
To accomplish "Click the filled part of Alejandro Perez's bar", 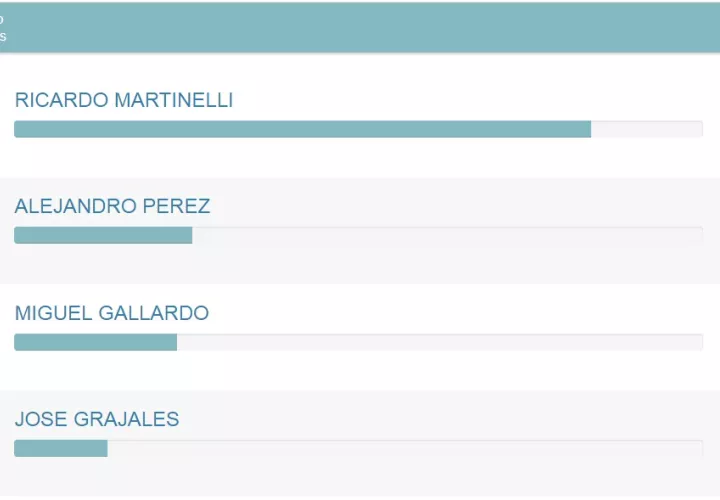I will tap(103, 235).
